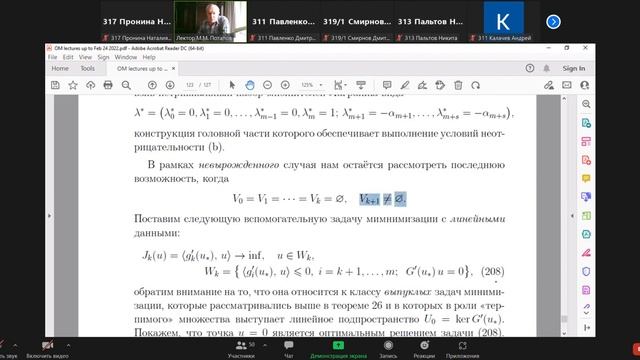Open the Find text magnifier tool

pyautogui.click(x=126, y=85)
